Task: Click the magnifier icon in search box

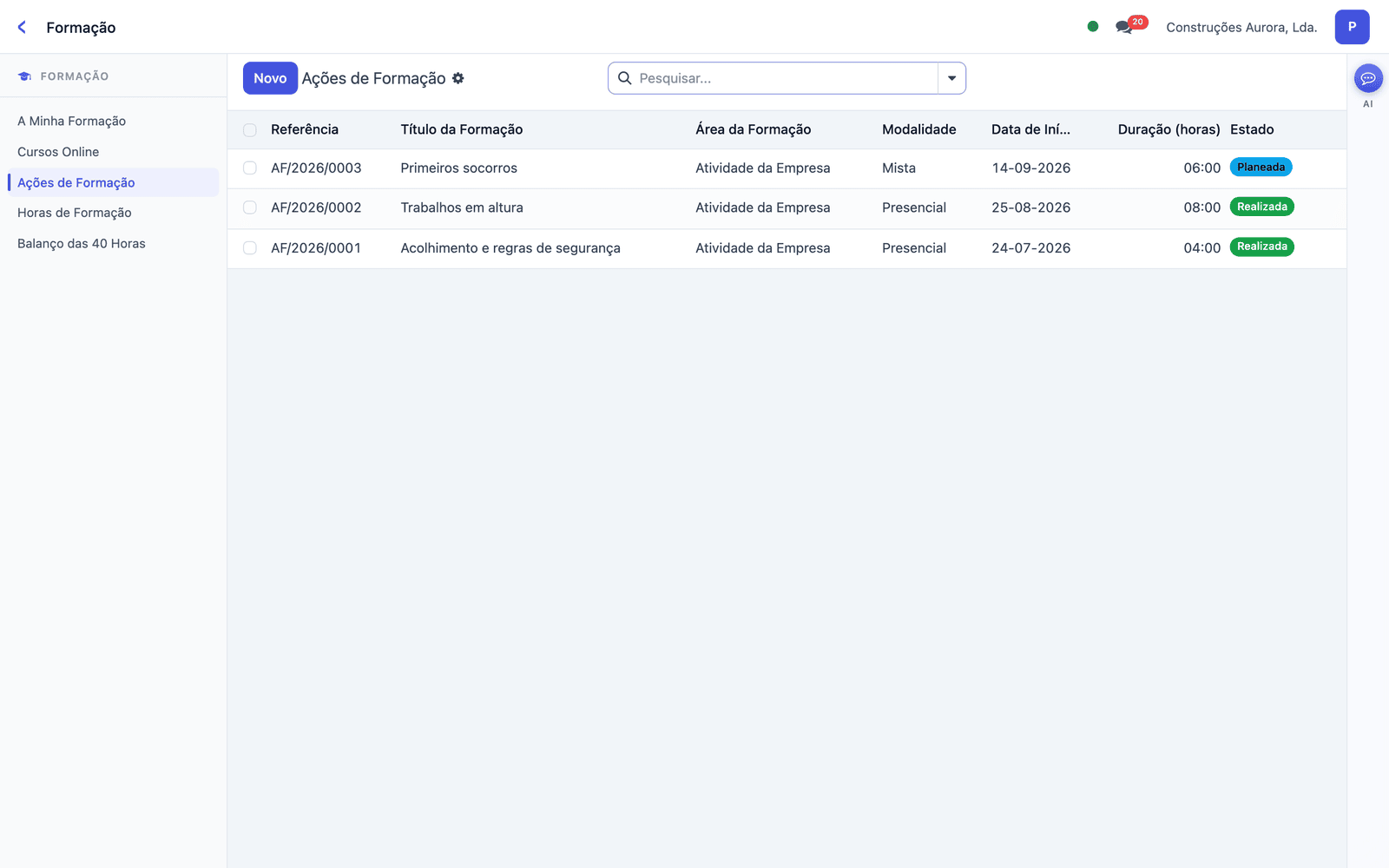Action: pos(624,78)
